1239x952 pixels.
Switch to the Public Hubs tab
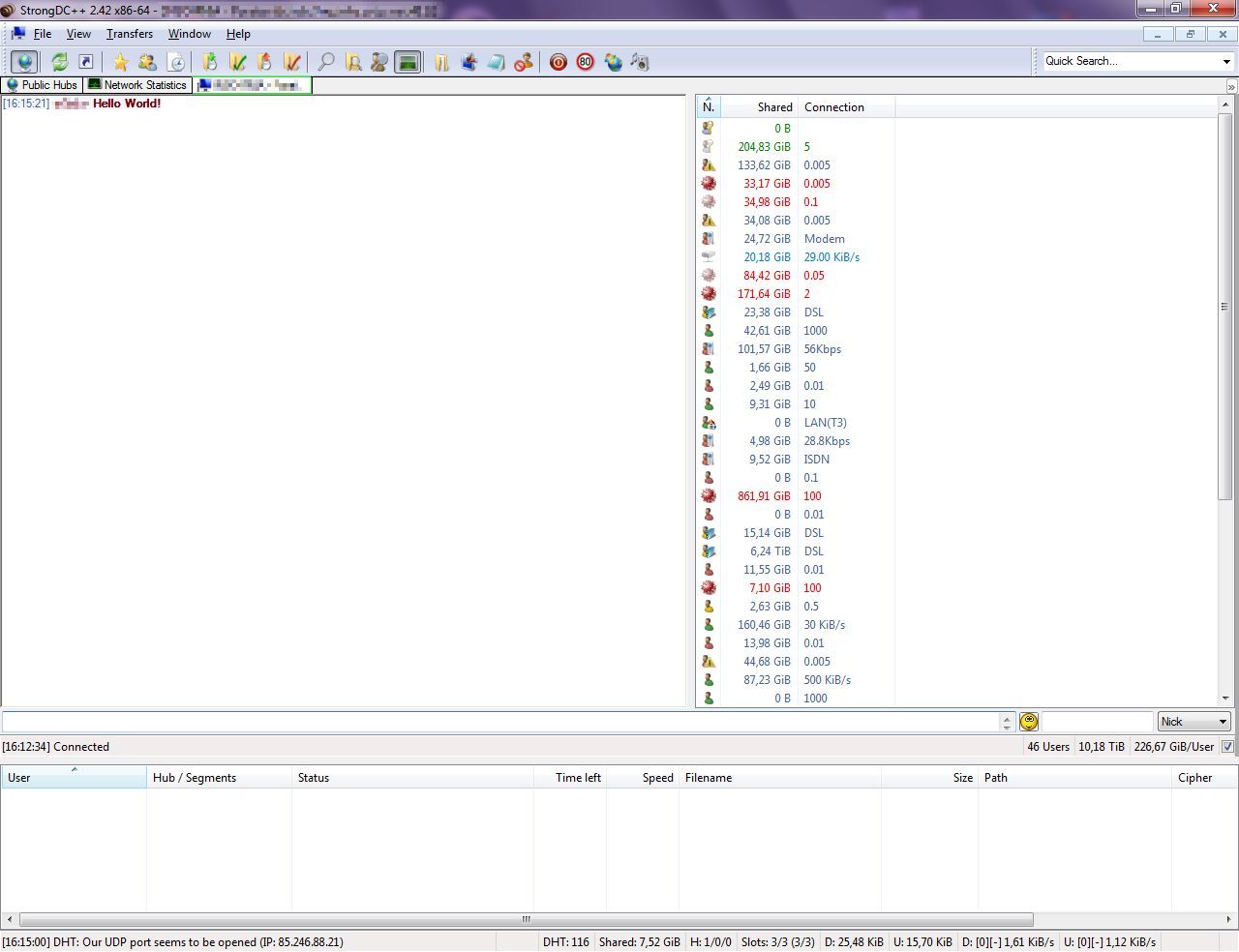tap(42, 85)
